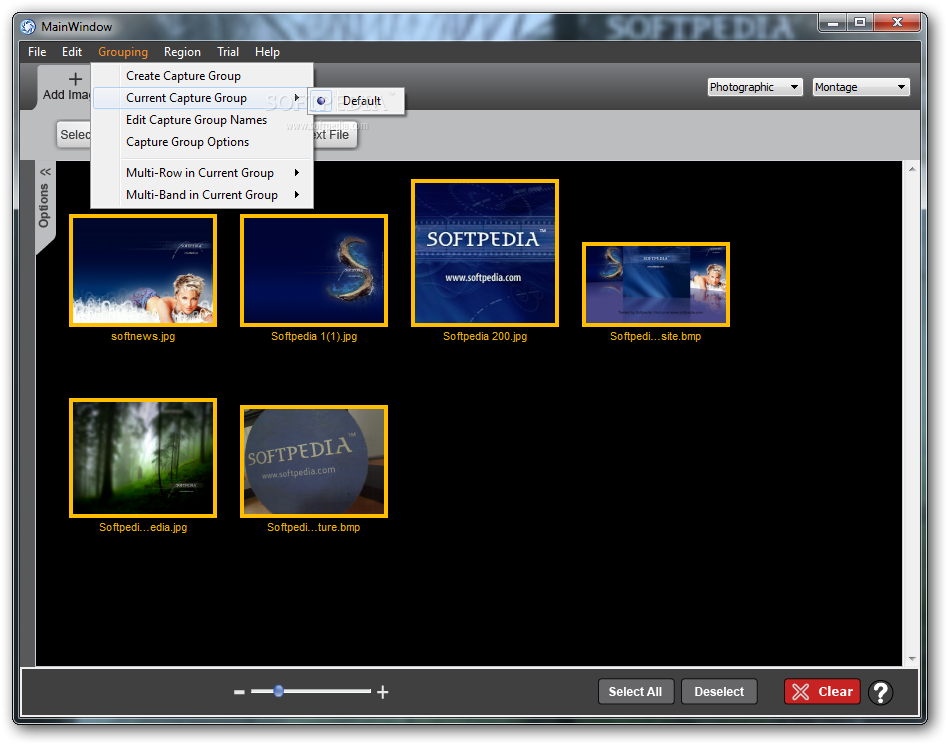Open the Photographic dropdown
This screenshot has width=948, height=745.
pos(755,87)
